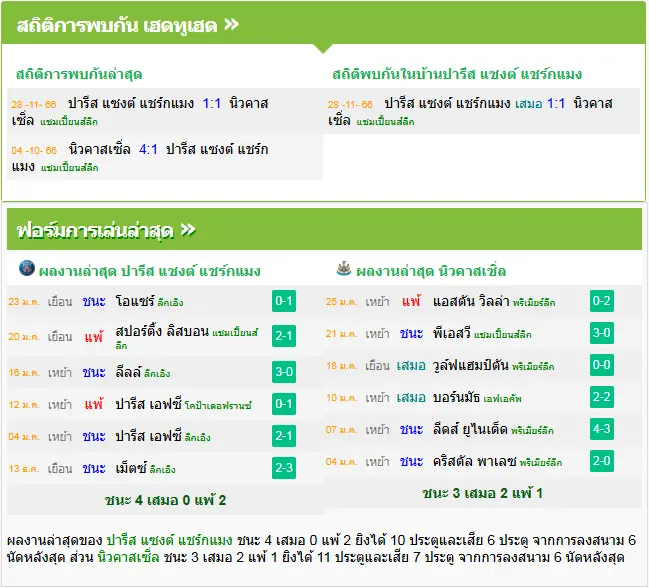649x588 pixels.
Task: Click double-arrow icon beside ฟอร์มการเล่นล่าสุด header
Action: (x=188, y=230)
